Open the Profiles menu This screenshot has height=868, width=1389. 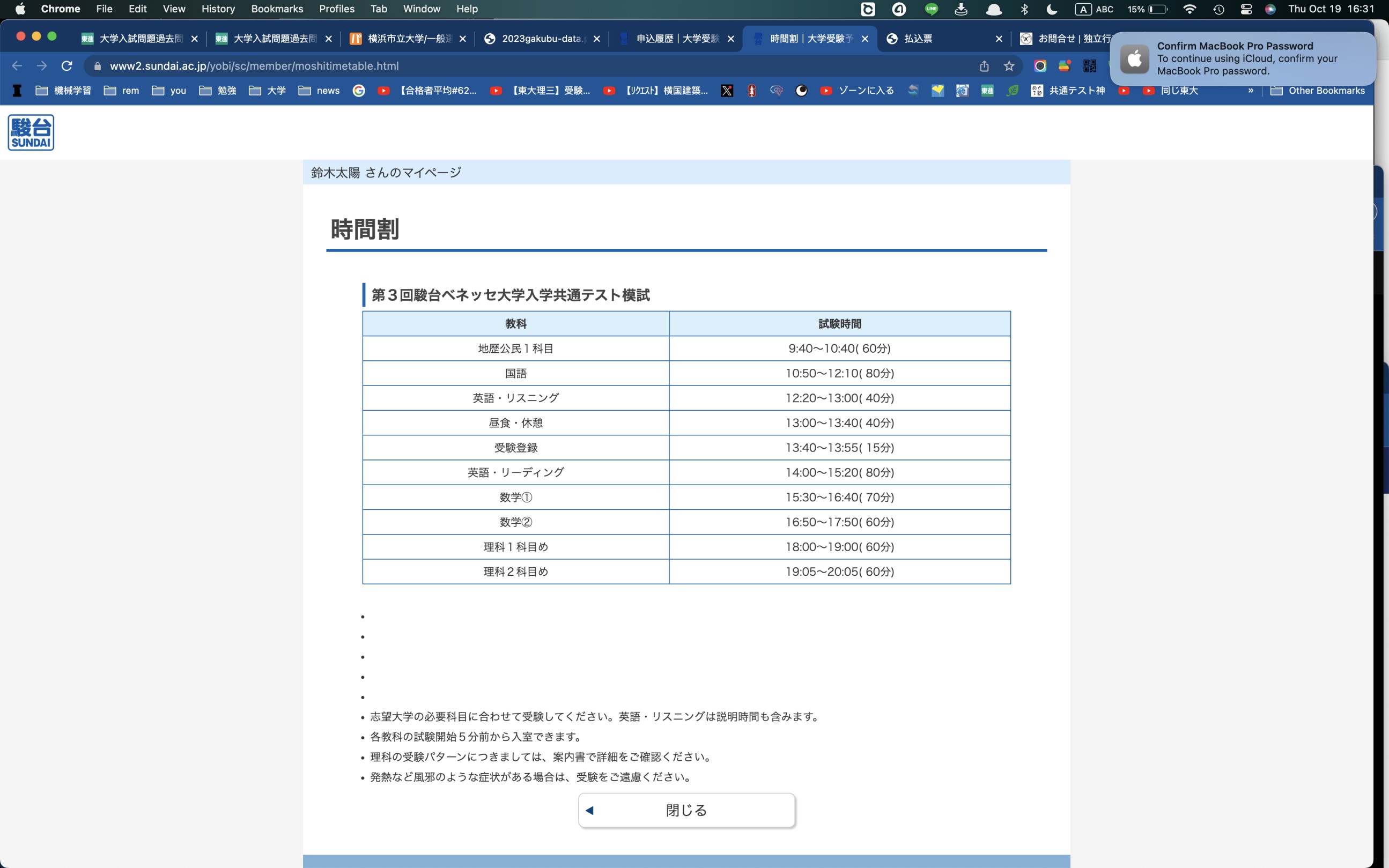tap(336, 9)
